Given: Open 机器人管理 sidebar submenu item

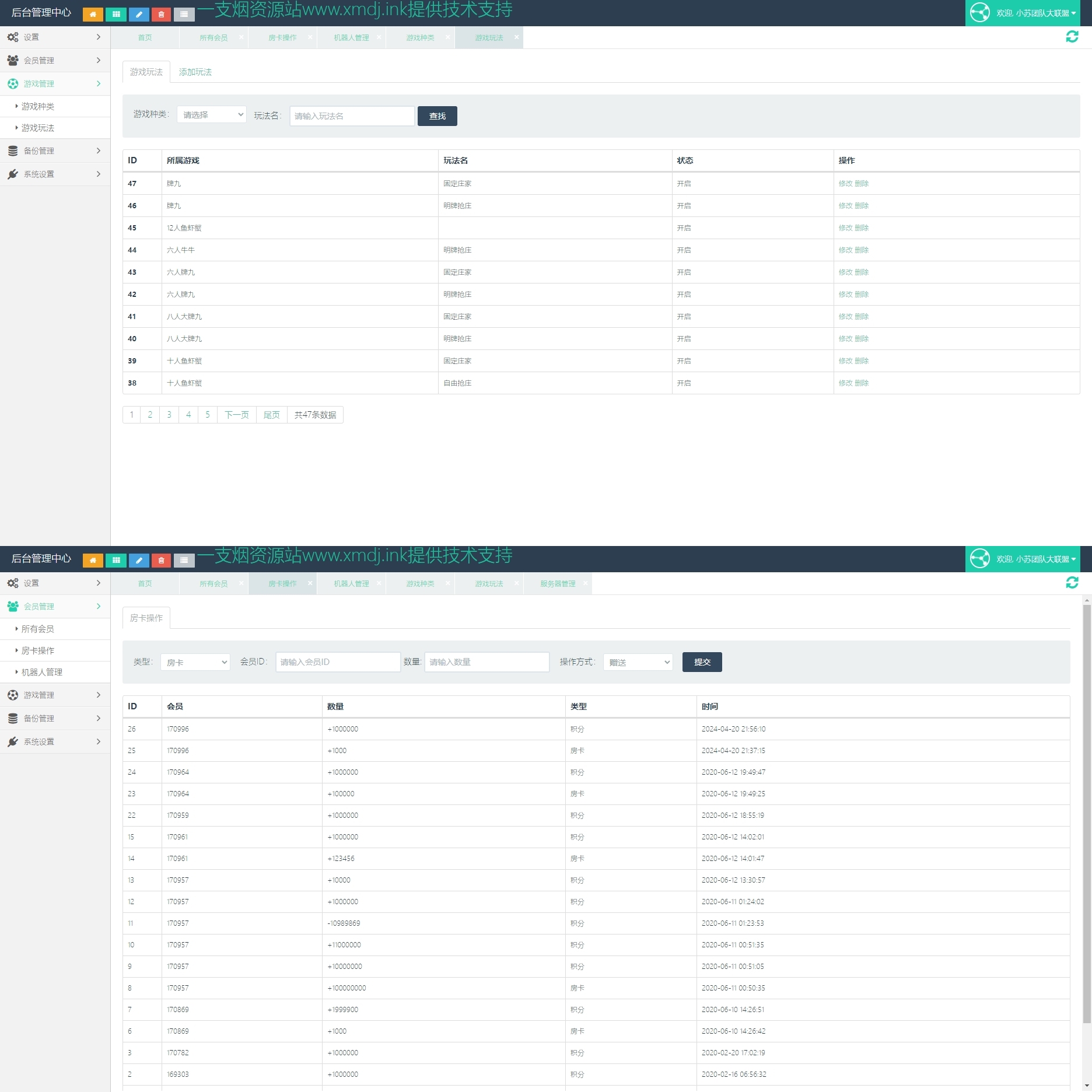Looking at the screenshot, I should (42, 672).
